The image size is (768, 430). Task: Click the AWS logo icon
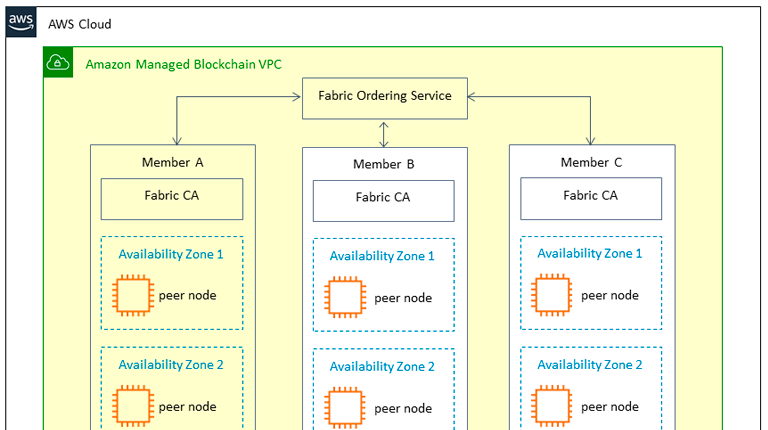pos(21,22)
